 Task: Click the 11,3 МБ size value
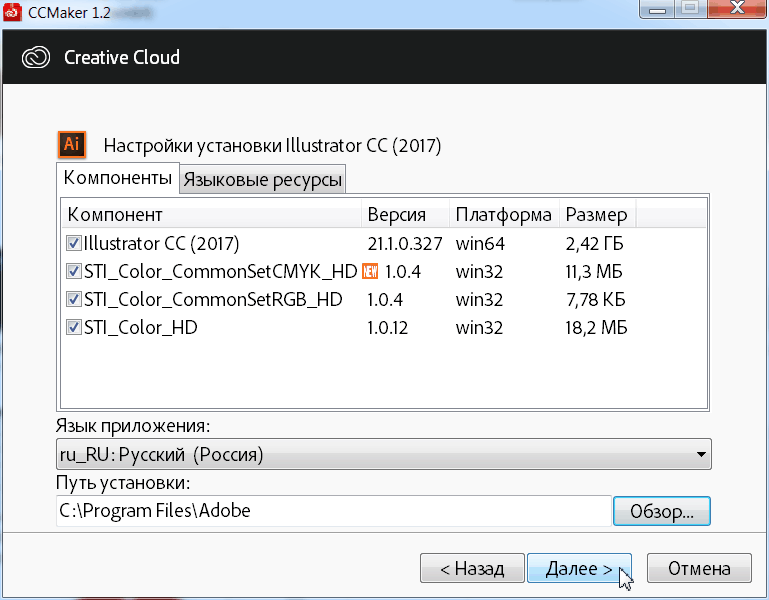click(x=593, y=271)
